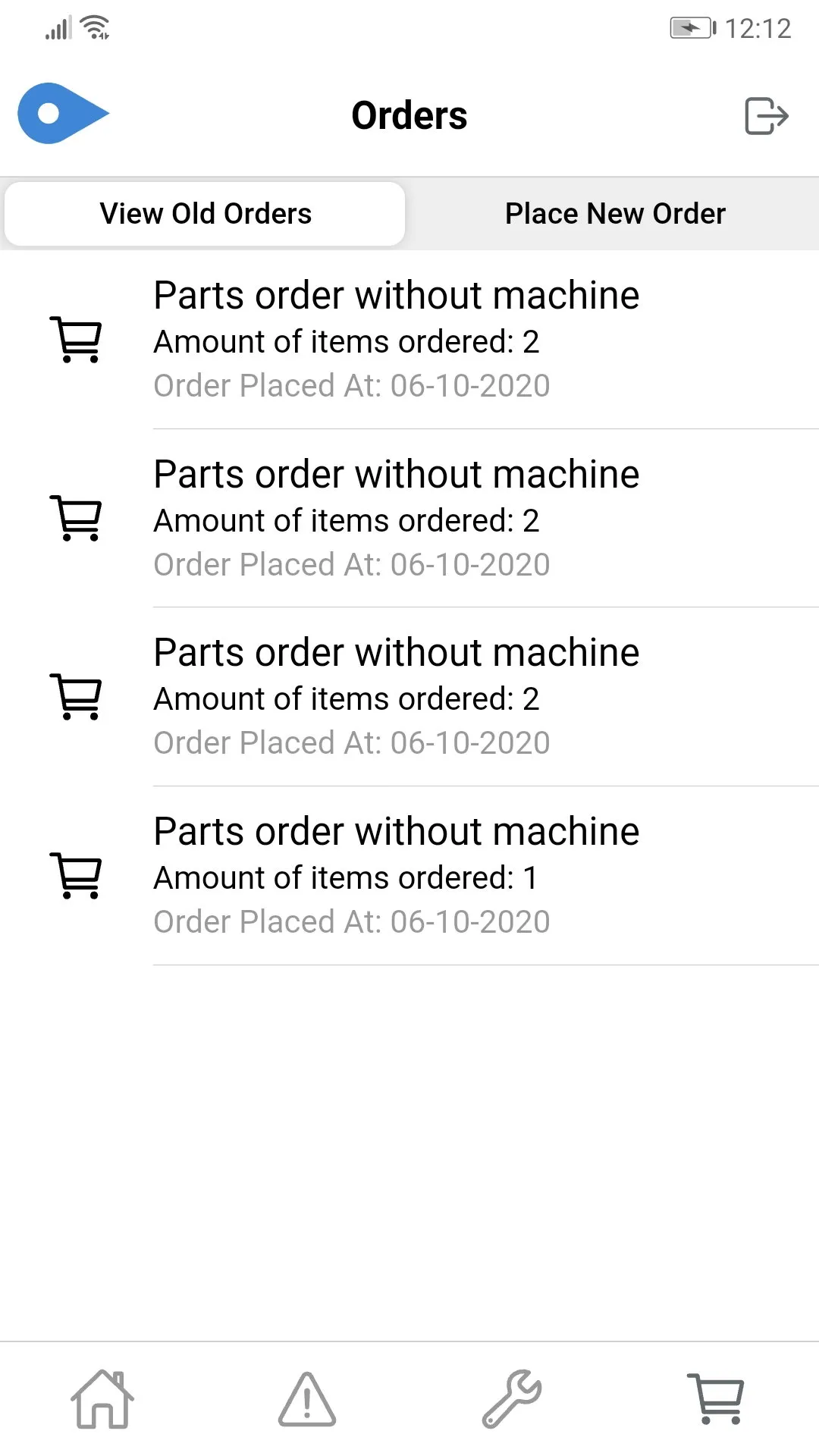Tap the battery charging indicator
Image resolution: width=819 pixels, height=1456 pixels.
click(x=692, y=28)
